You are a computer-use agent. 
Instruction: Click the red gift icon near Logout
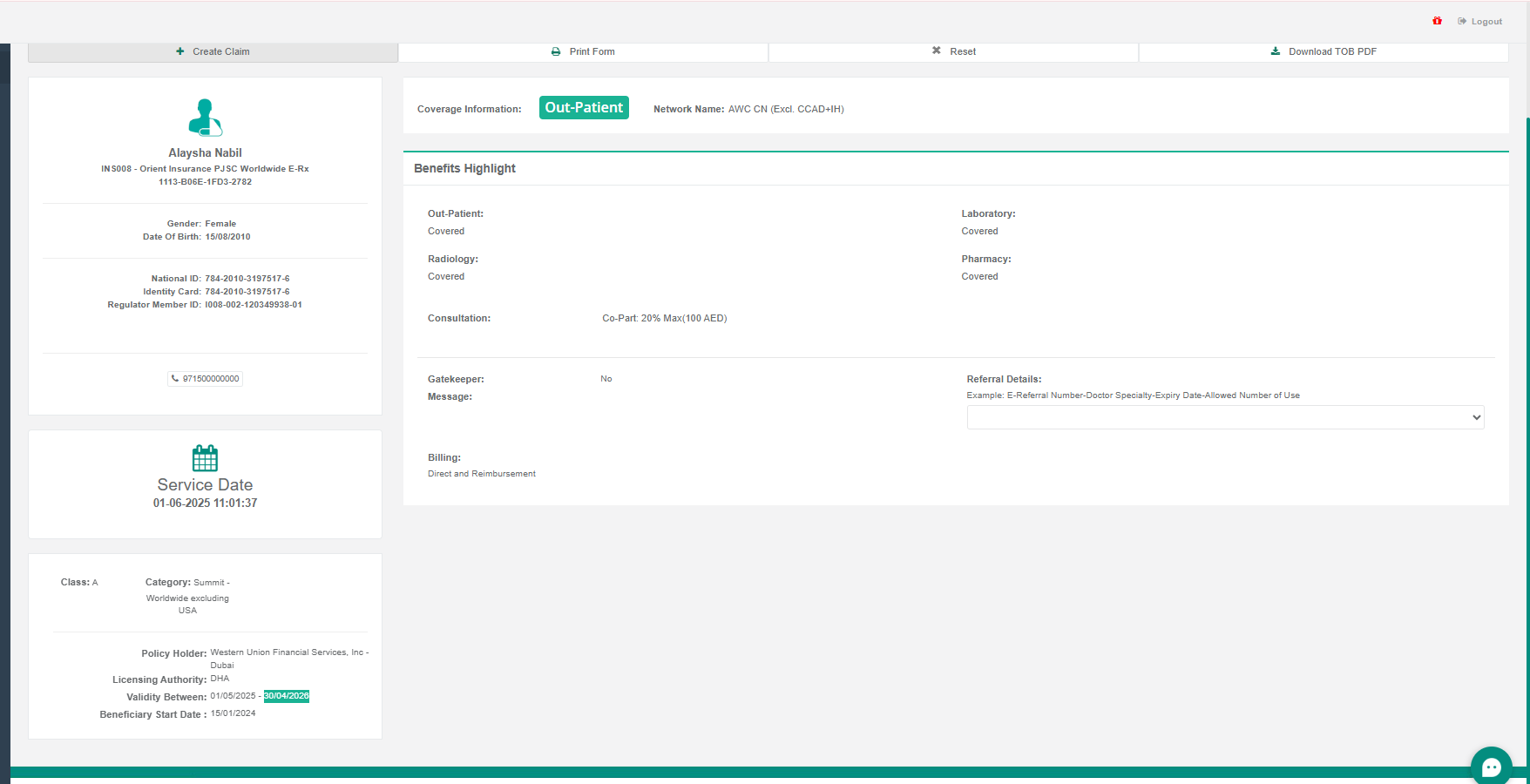pyautogui.click(x=1437, y=21)
